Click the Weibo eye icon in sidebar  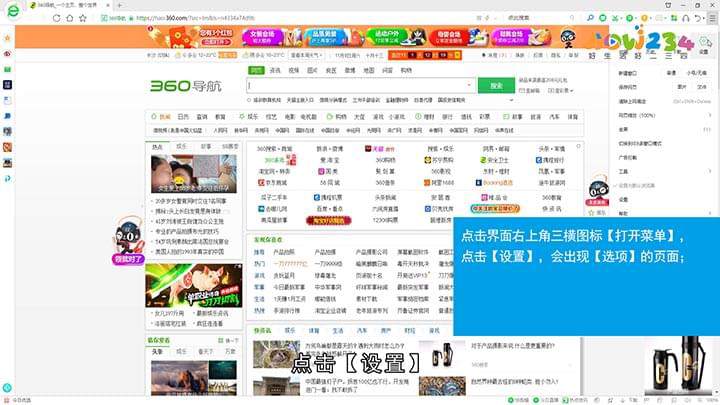click(7, 54)
